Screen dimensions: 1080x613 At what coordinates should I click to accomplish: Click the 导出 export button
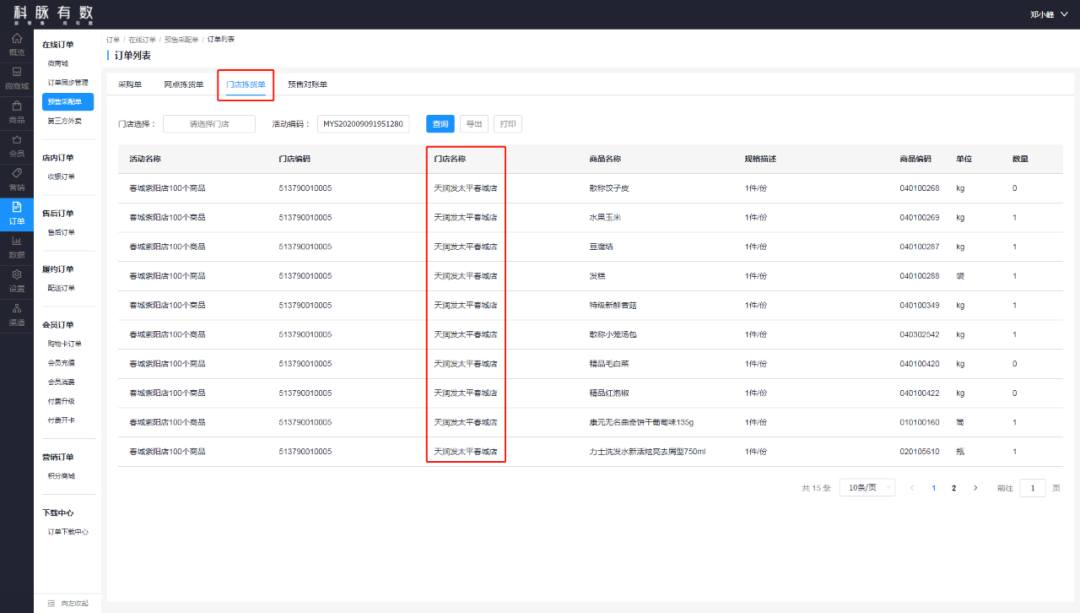pyautogui.click(x=474, y=124)
